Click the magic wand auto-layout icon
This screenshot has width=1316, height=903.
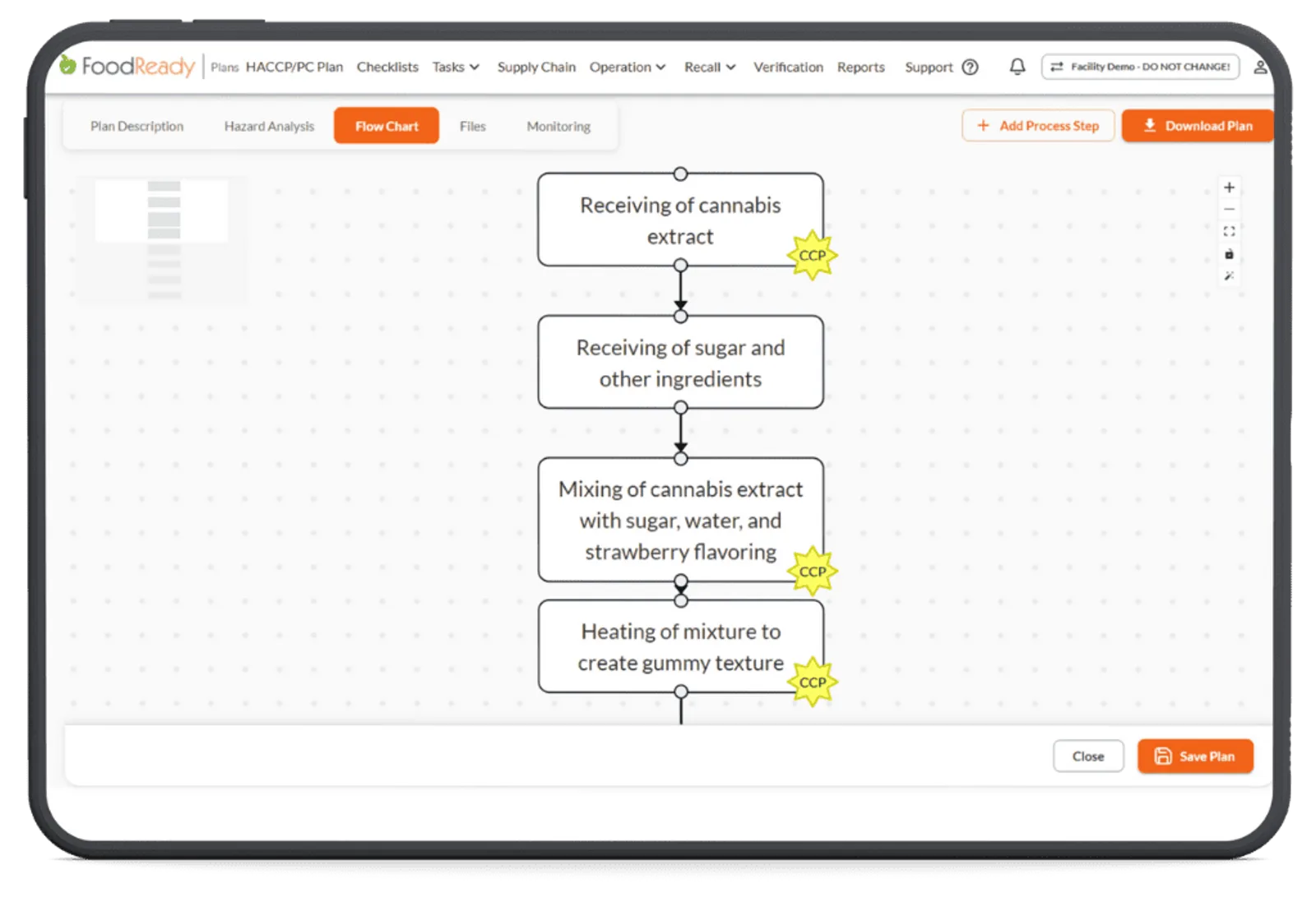point(1229,276)
